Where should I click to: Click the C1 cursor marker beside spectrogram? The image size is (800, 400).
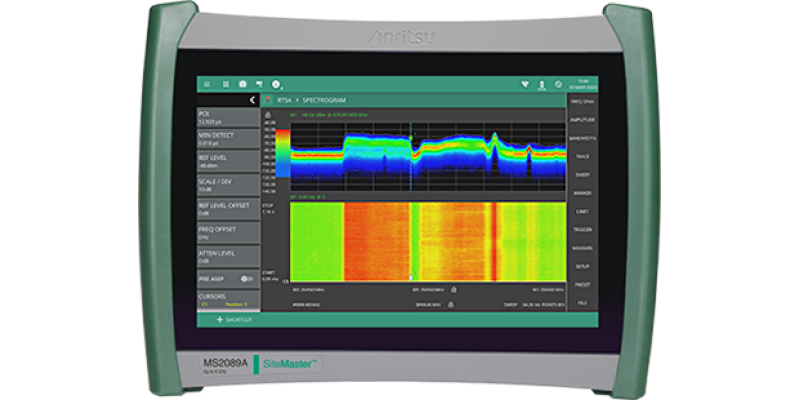click(286, 281)
